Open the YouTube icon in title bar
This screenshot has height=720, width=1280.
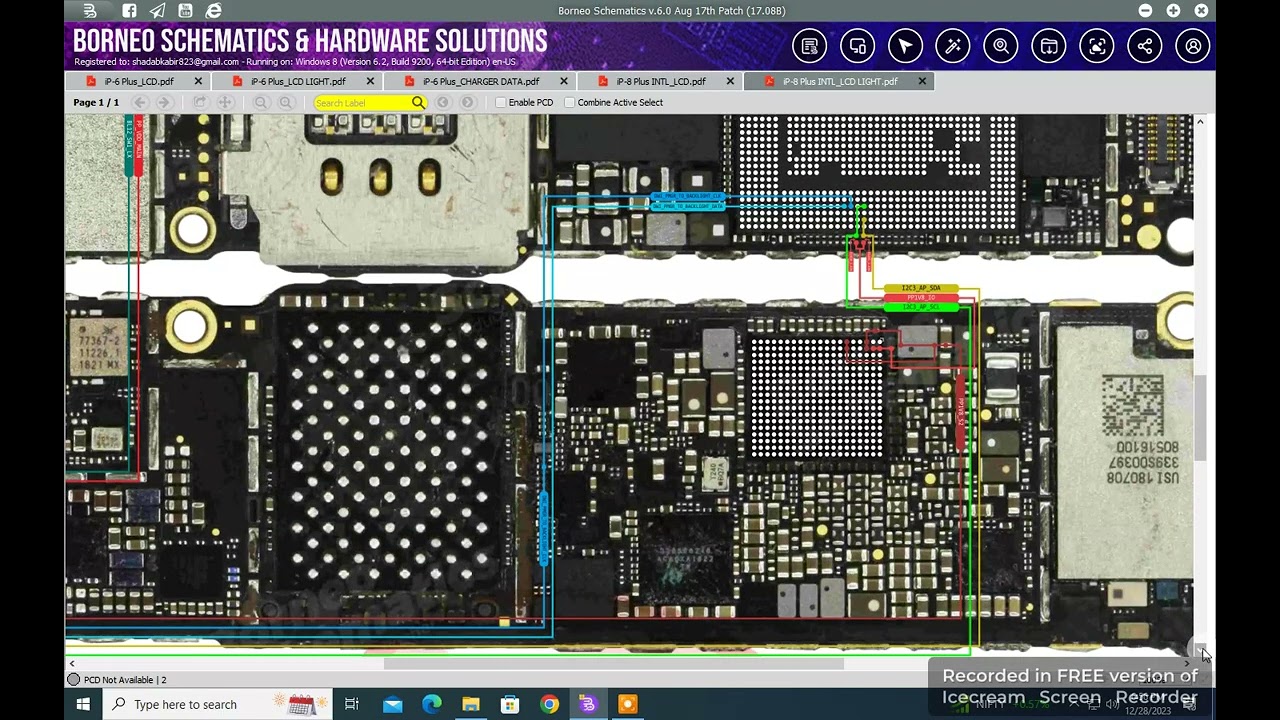click(185, 11)
